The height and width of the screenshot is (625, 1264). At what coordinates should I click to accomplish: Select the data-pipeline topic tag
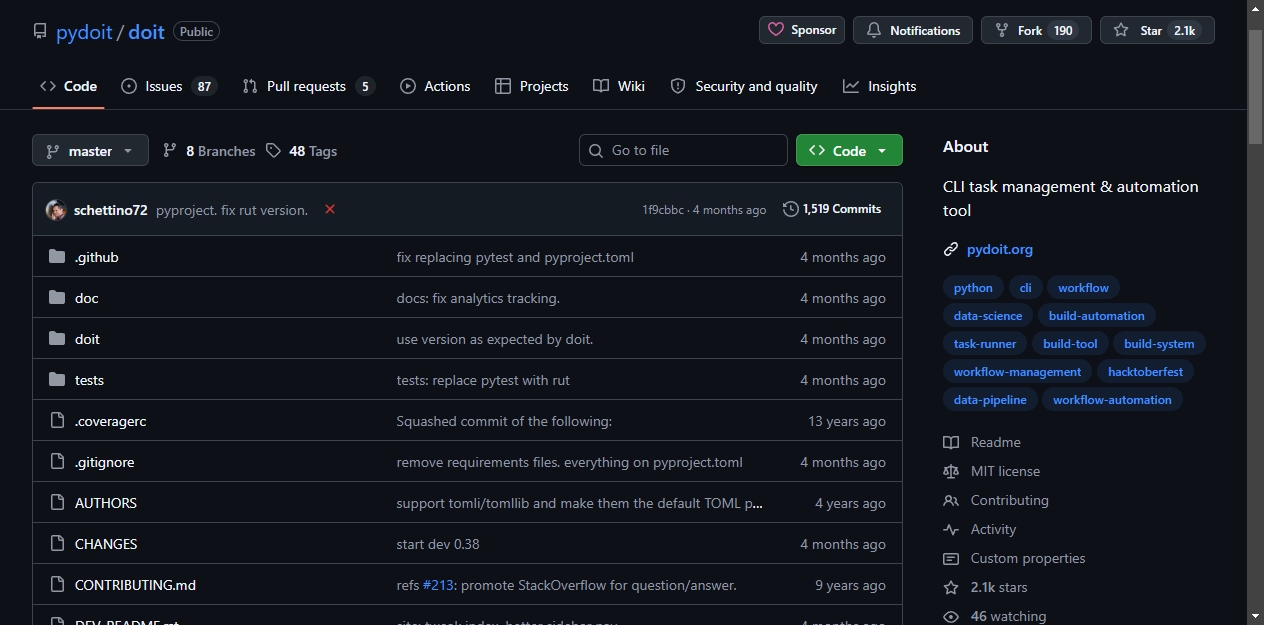point(990,399)
